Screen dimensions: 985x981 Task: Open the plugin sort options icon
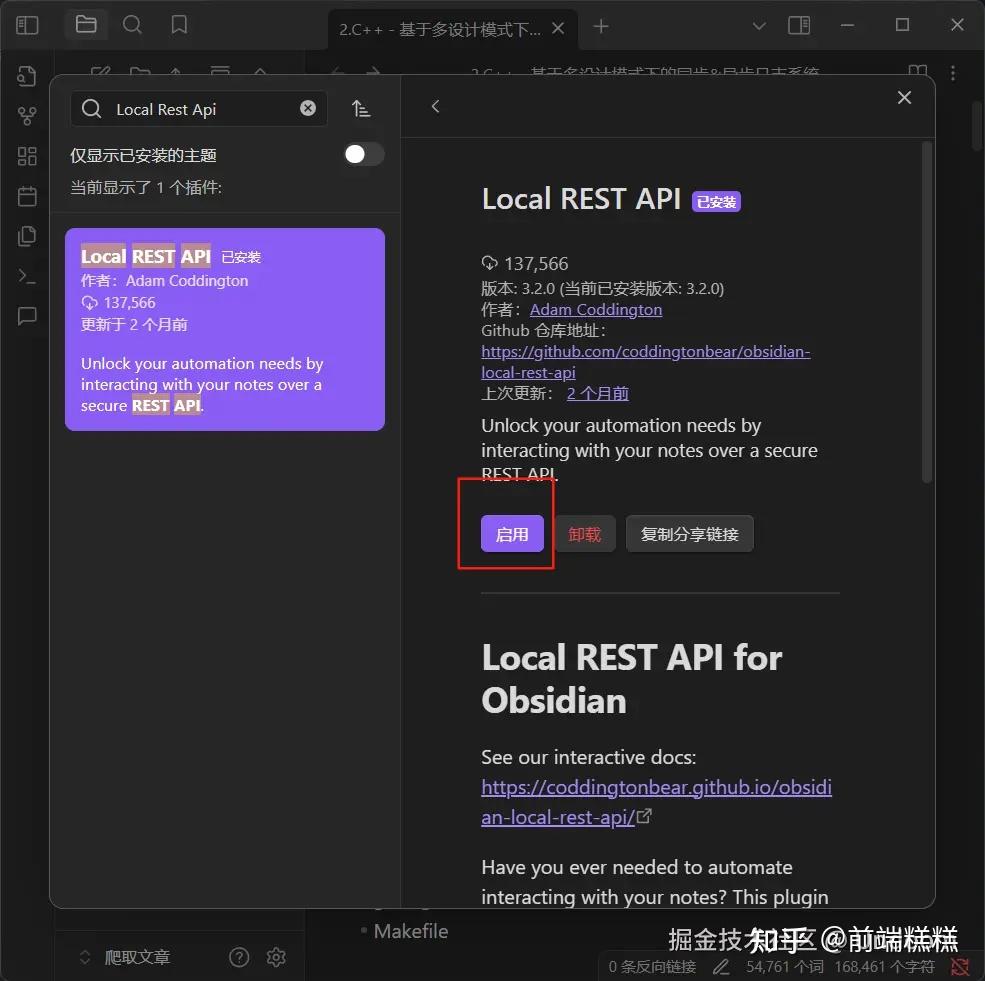(x=361, y=108)
